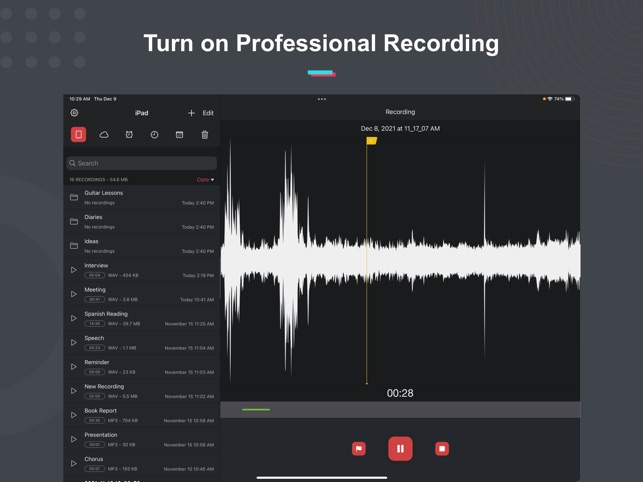Select the Reminder recording title
The width and height of the screenshot is (643, 482).
[x=97, y=362]
